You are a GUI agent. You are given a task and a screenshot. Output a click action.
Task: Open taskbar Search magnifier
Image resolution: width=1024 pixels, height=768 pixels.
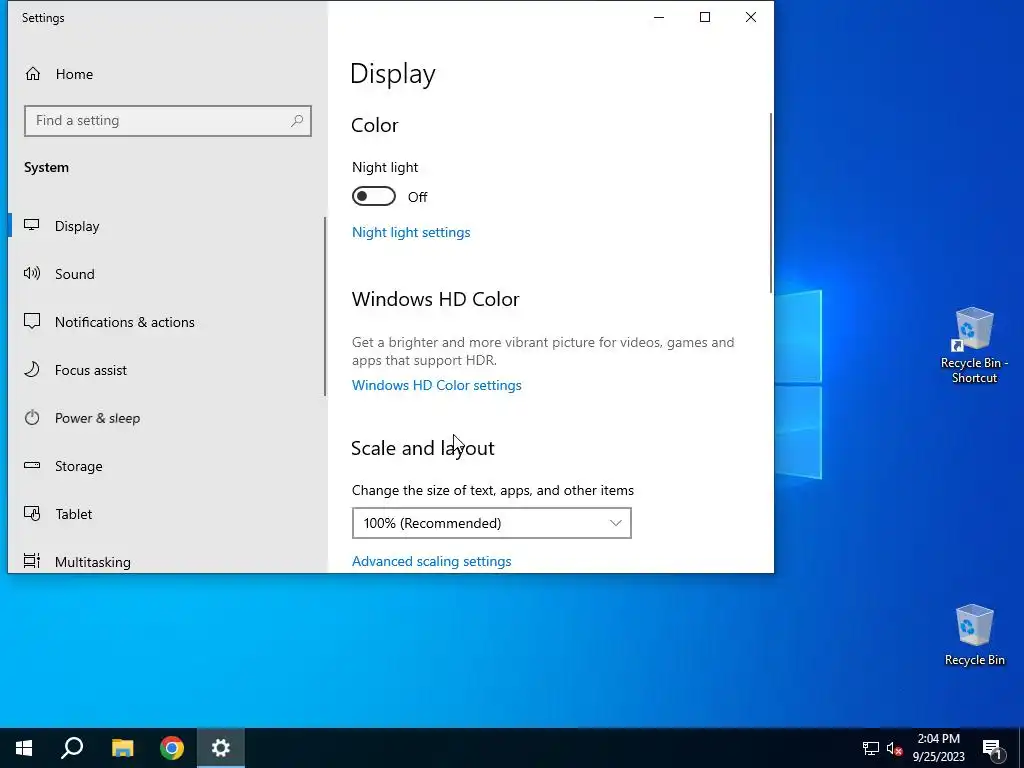[72, 748]
